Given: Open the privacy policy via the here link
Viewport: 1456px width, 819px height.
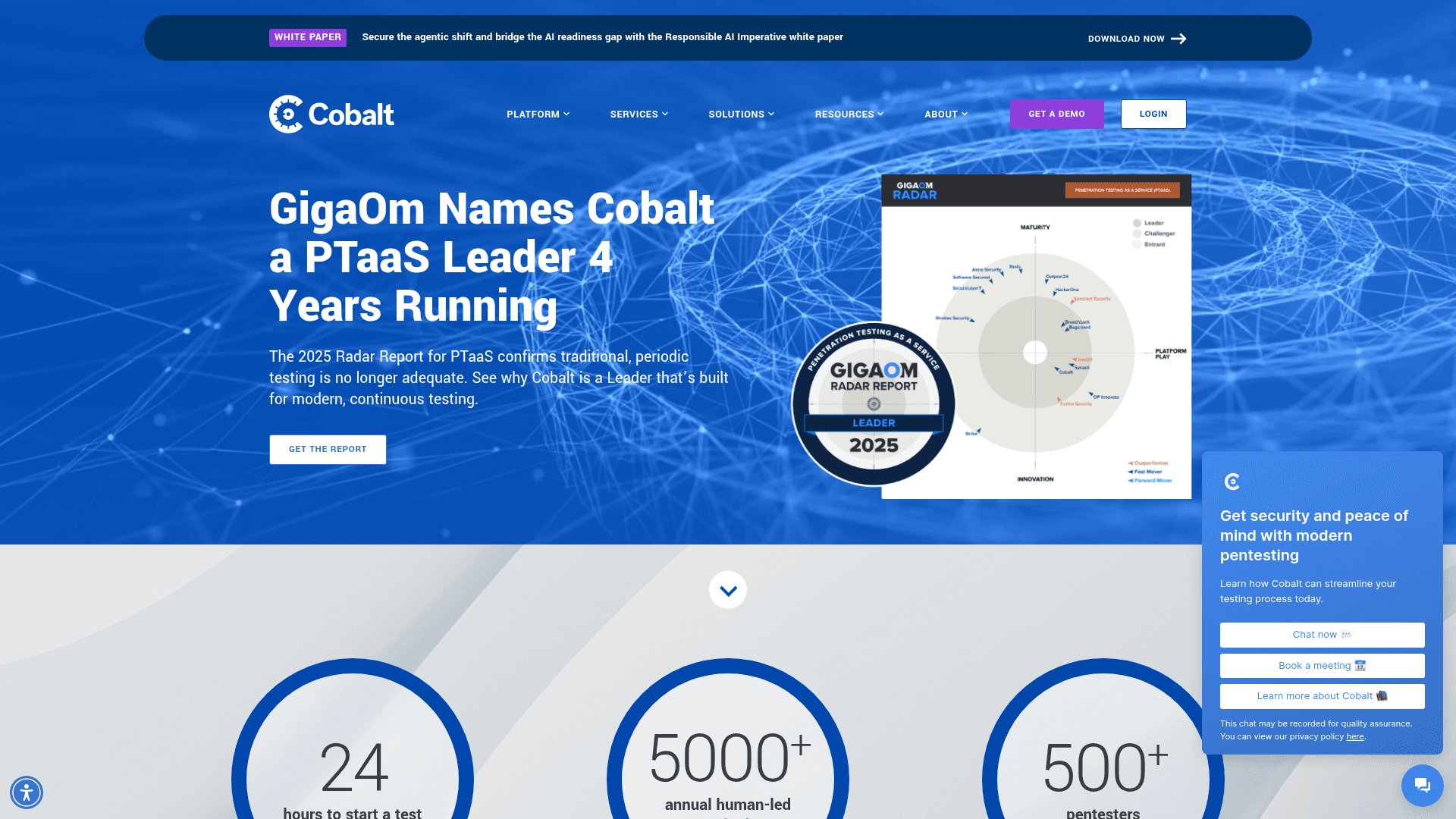Looking at the screenshot, I should tap(1355, 736).
